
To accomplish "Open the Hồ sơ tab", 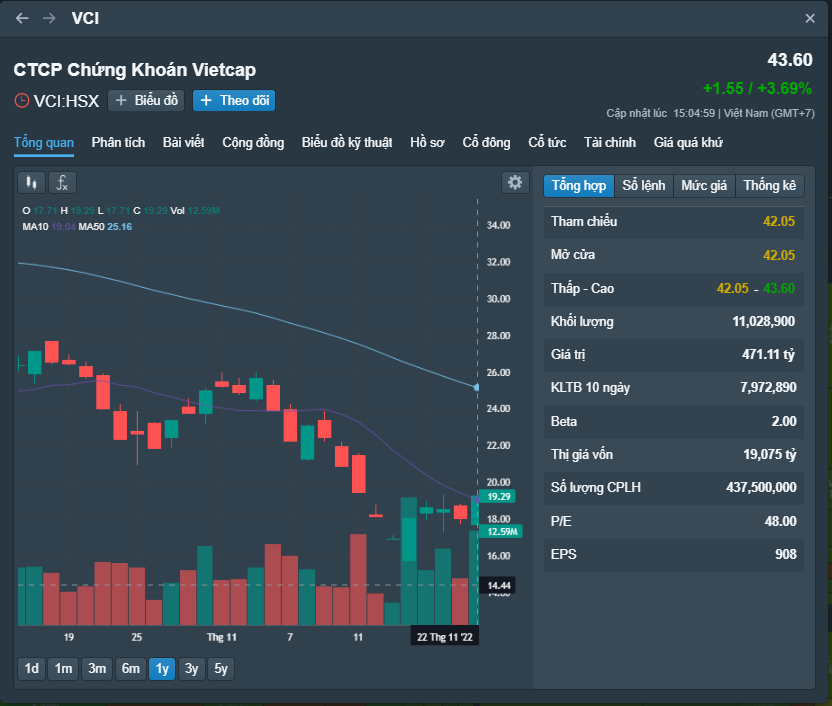I will [427, 143].
